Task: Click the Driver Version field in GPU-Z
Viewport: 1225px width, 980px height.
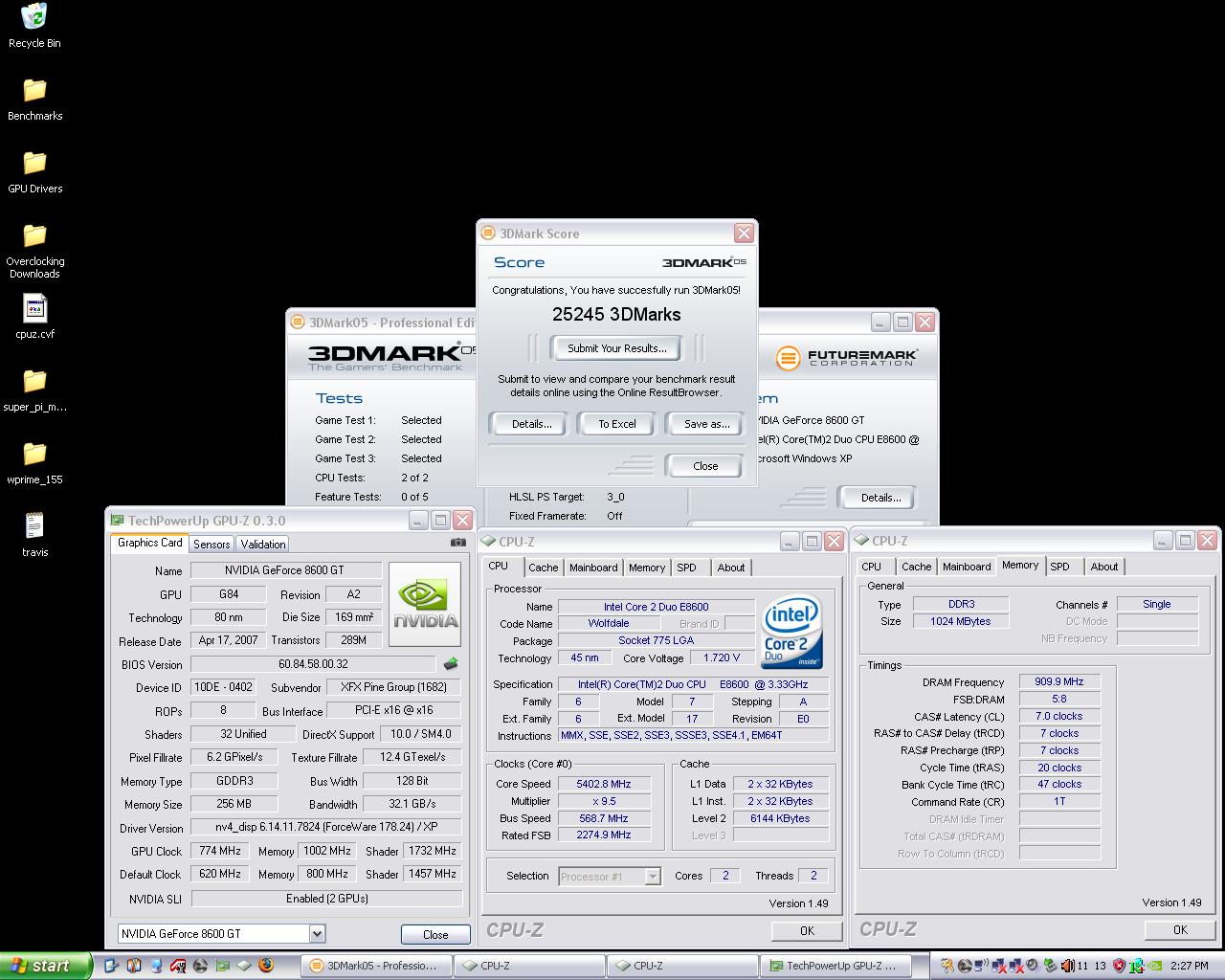Action: coord(327,827)
